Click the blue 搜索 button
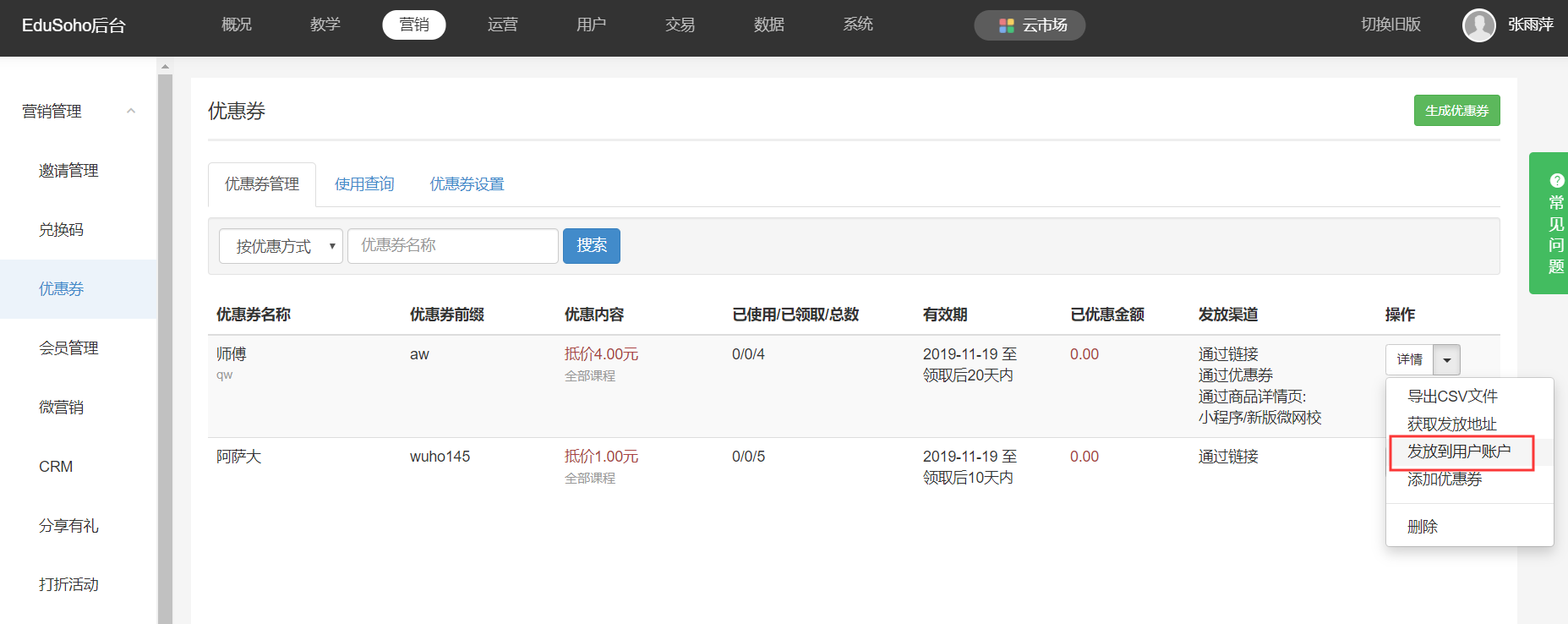 click(591, 246)
